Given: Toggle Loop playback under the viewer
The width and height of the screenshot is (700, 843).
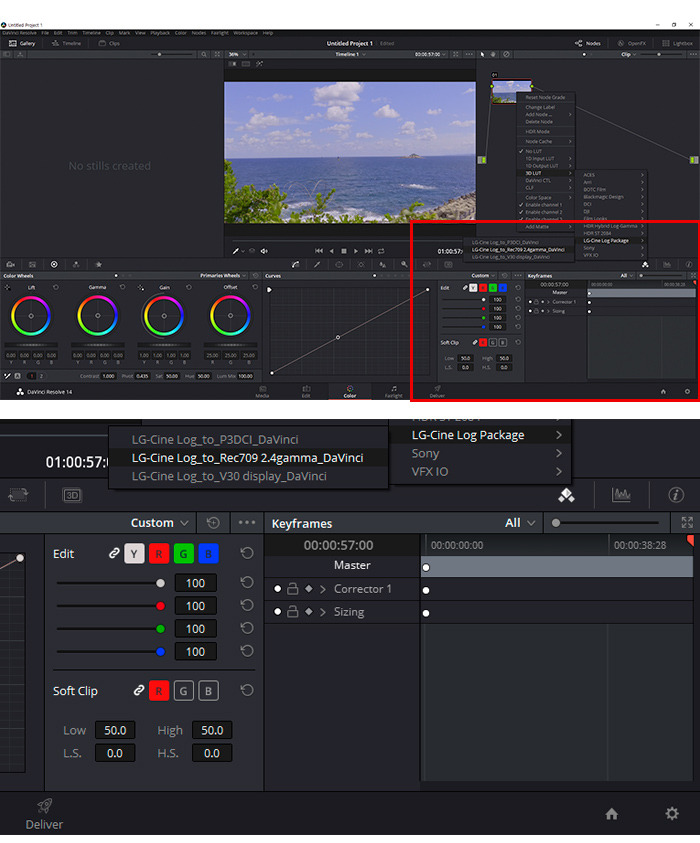Looking at the screenshot, I should [381, 251].
